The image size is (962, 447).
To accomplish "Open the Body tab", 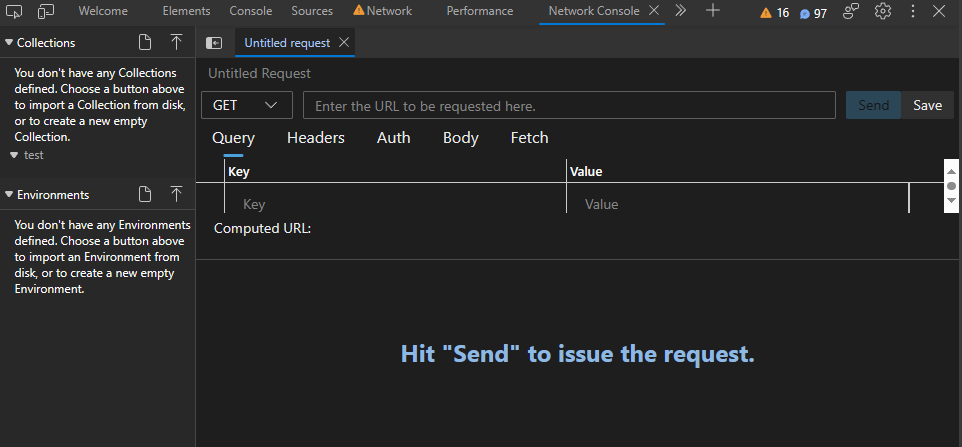I will (461, 138).
